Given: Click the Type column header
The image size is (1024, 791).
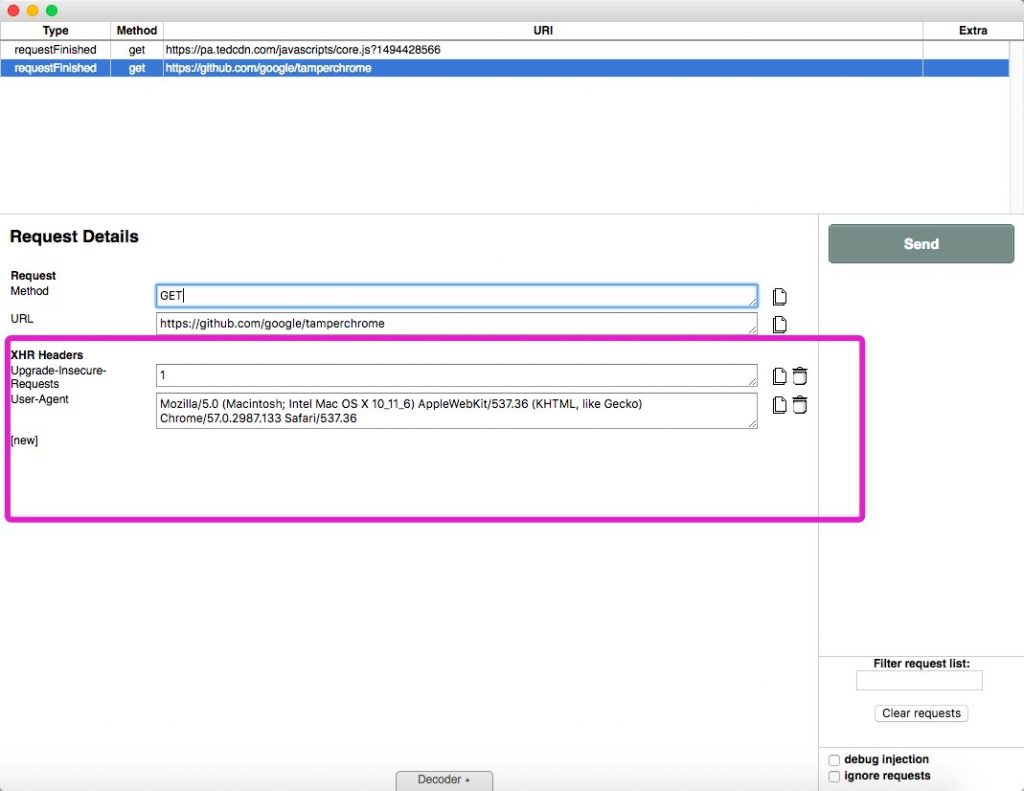Looking at the screenshot, I should [x=56, y=31].
